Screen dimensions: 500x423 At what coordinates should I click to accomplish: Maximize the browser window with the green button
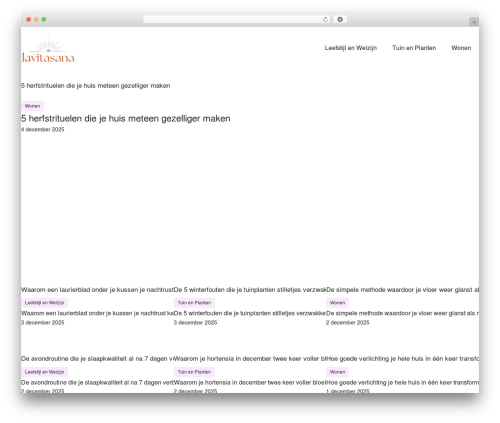click(44, 19)
